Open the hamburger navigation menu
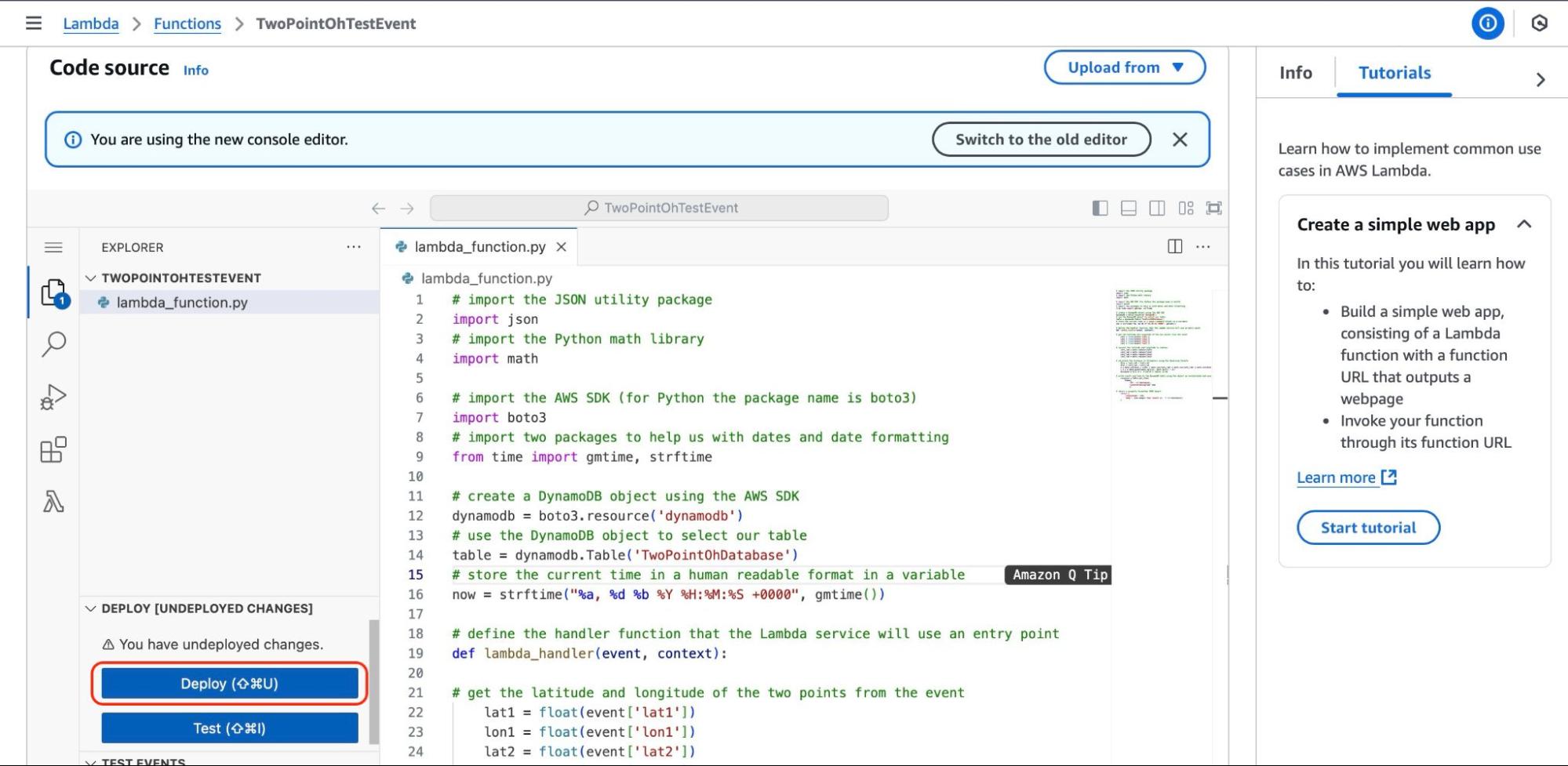 coord(34,23)
